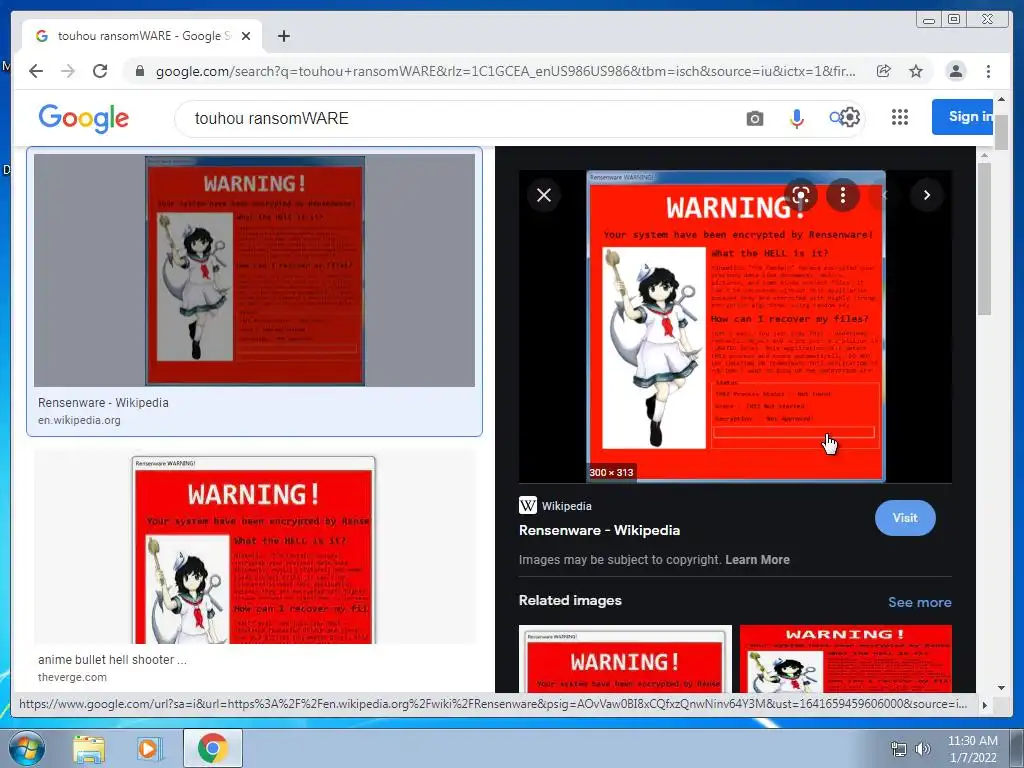Open a new browser tab
Screen dimensions: 1024x768
coord(283,36)
